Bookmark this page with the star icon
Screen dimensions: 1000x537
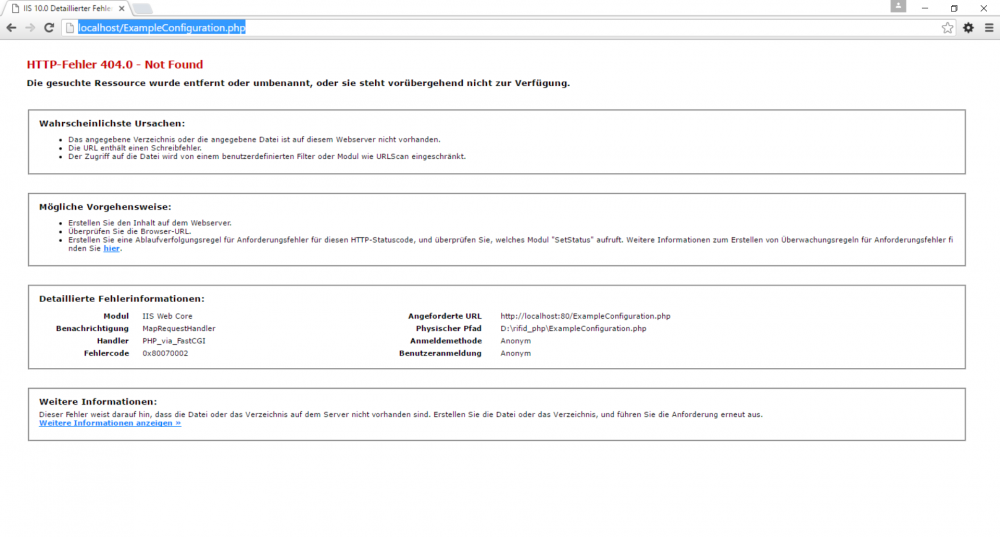click(947, 27)
